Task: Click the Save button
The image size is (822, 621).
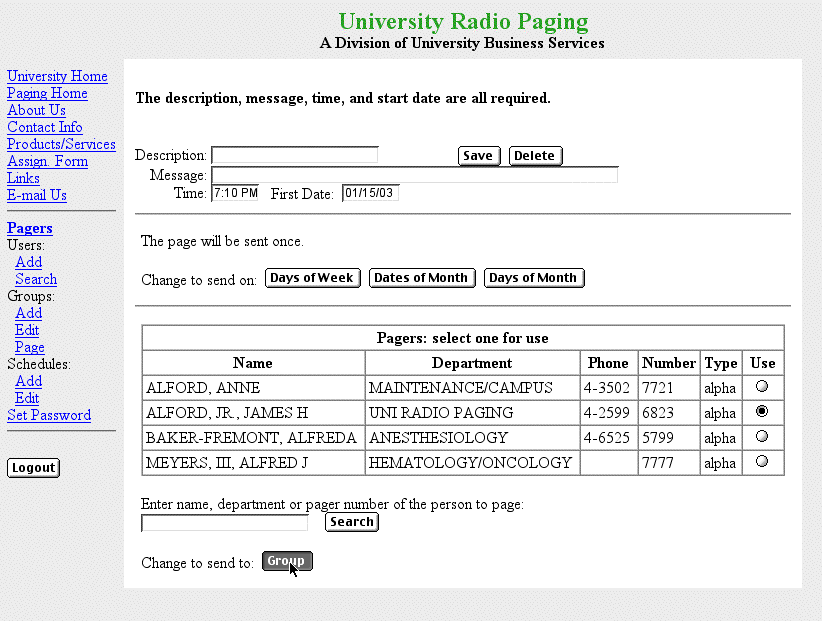Action: (478, 156)
